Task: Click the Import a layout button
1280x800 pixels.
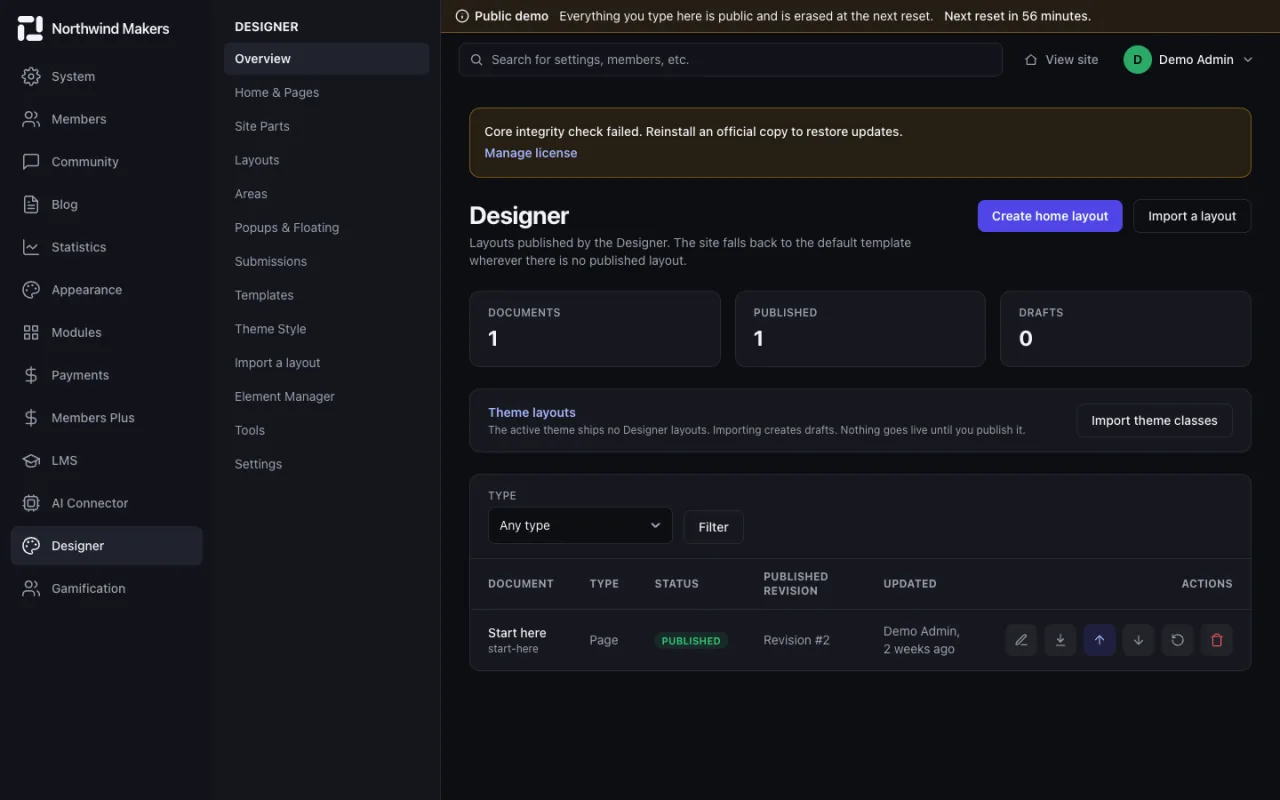Action: pyautogui.click(x=1192, y=216)
